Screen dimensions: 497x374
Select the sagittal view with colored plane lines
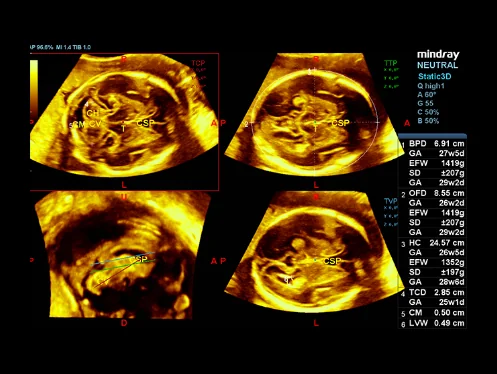[123, 255]
